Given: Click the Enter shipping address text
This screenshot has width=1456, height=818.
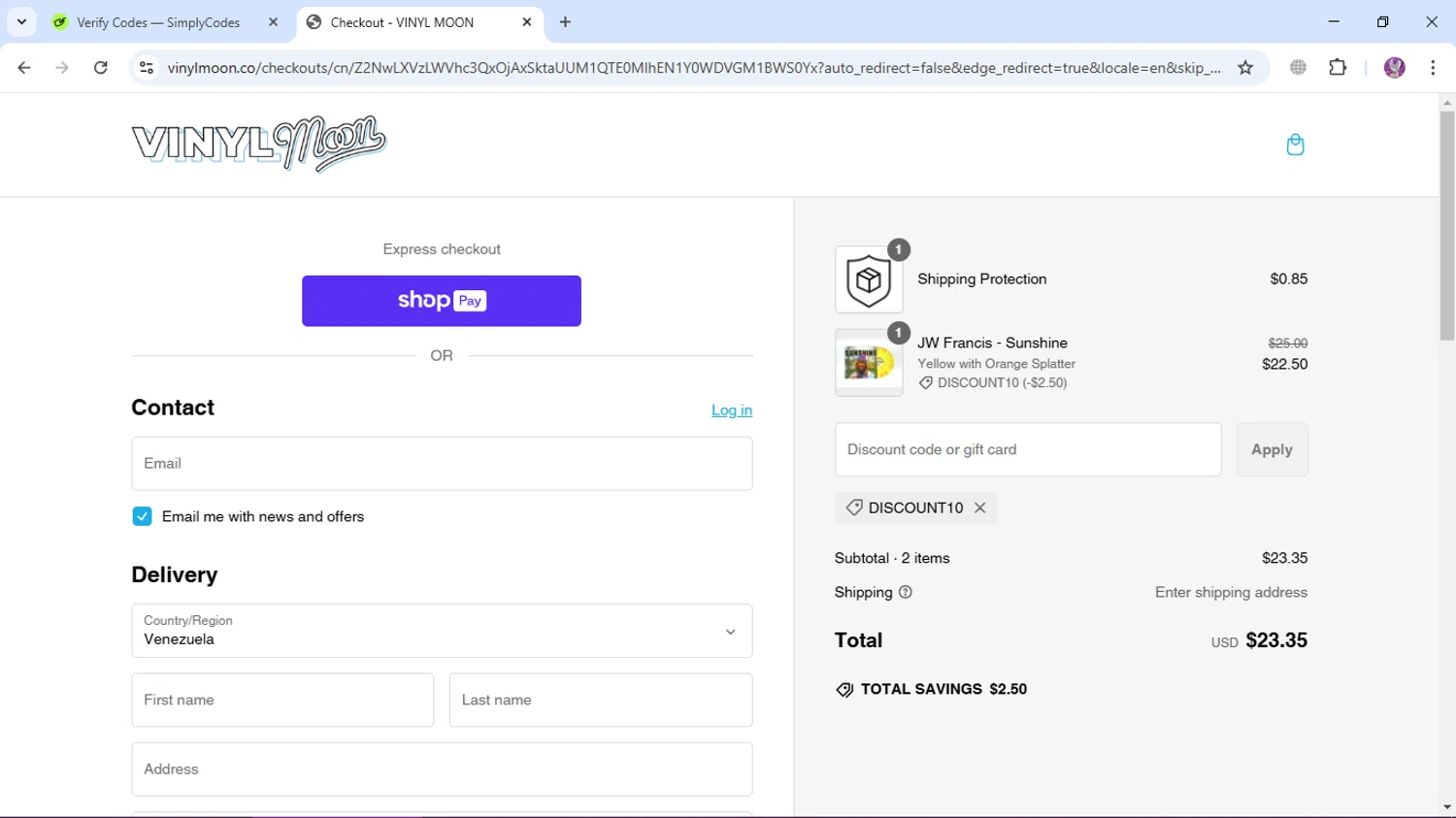Looking at the screenshot, I should click(1231, 592).
